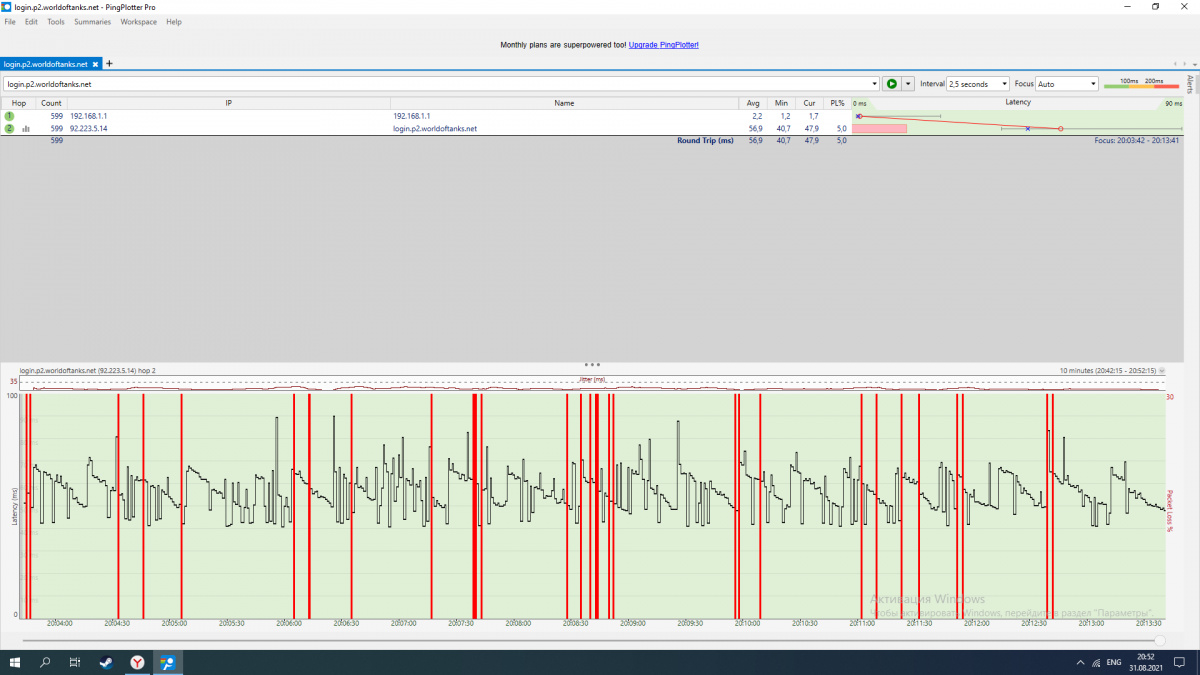The height and width of the screenshot is (675, 1200).
Task: Expand the target address history dropdown
Action: 874,84
